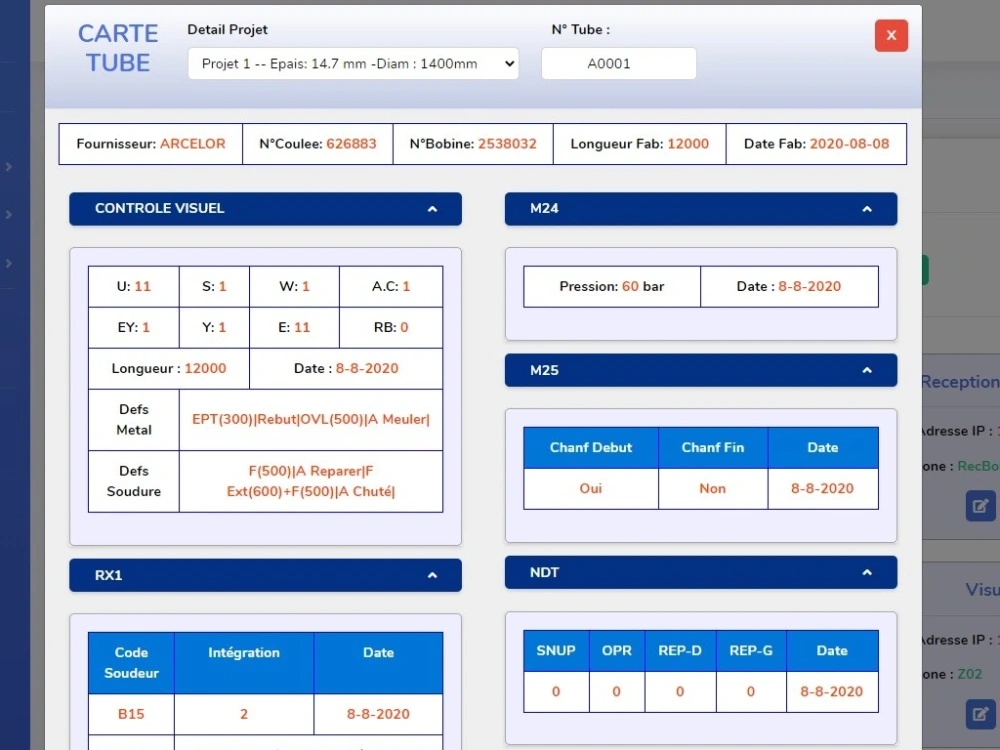Image resolution: width=1000 pixels, height=750 pixels.
Task: Click NDT date value 8-8-2020
Action: (x=832, y=692)
